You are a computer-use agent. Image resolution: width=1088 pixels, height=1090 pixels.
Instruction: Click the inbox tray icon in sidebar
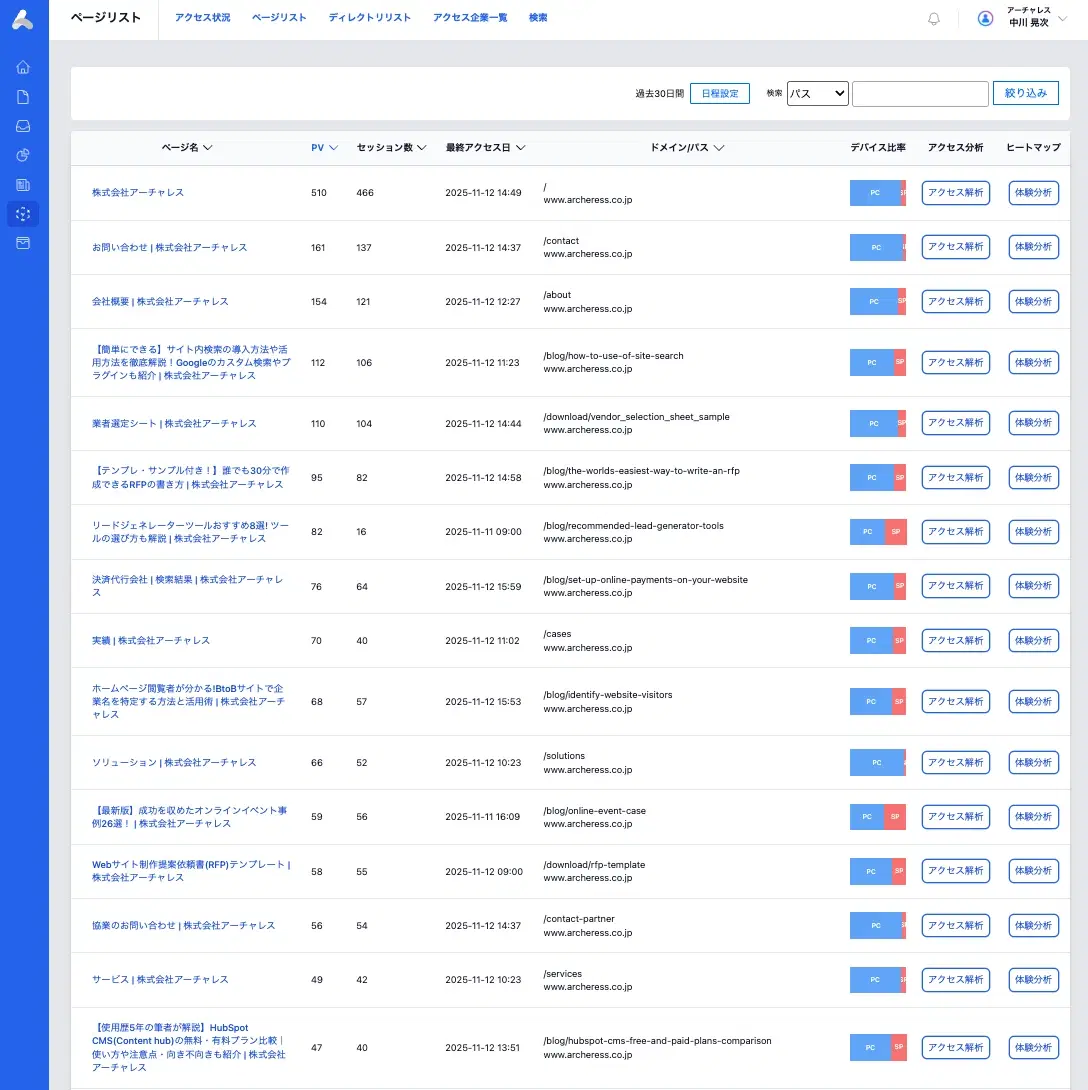point(23,126)
